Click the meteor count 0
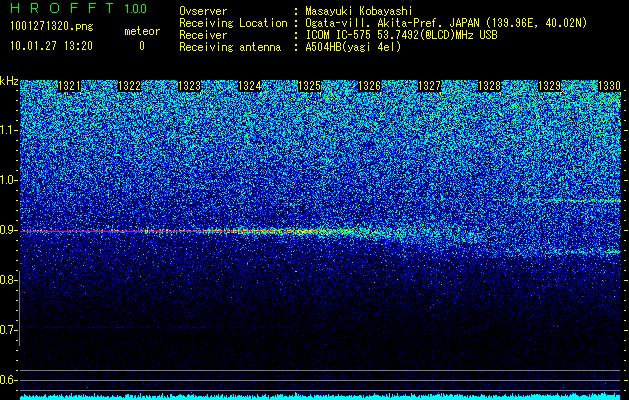Image resolution: width=629 pixels, height=400 pixels. tap(142, 46)
